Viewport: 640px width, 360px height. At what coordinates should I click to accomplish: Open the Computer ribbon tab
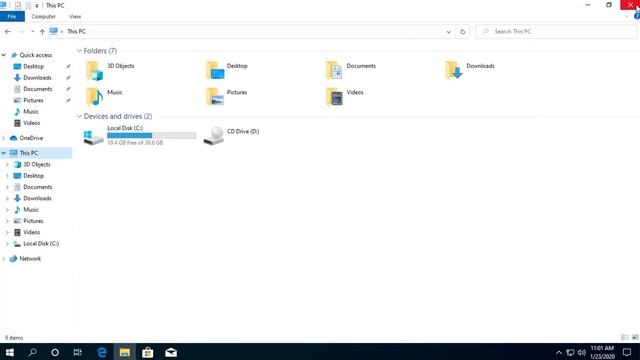[44, 16]
